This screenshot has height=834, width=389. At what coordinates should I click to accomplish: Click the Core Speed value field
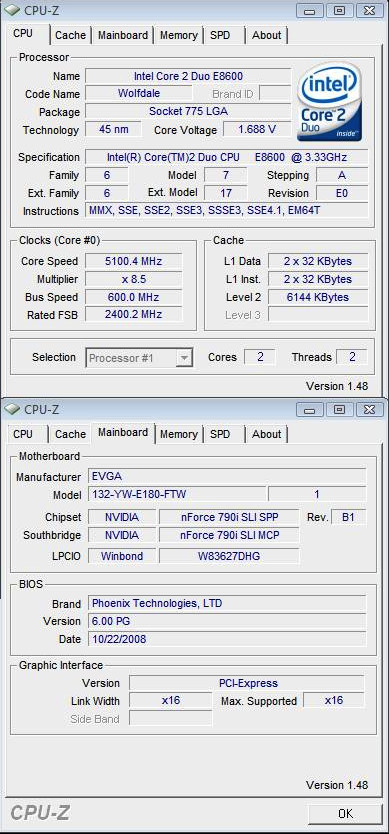pyautogui.click(x=134, y=261)
